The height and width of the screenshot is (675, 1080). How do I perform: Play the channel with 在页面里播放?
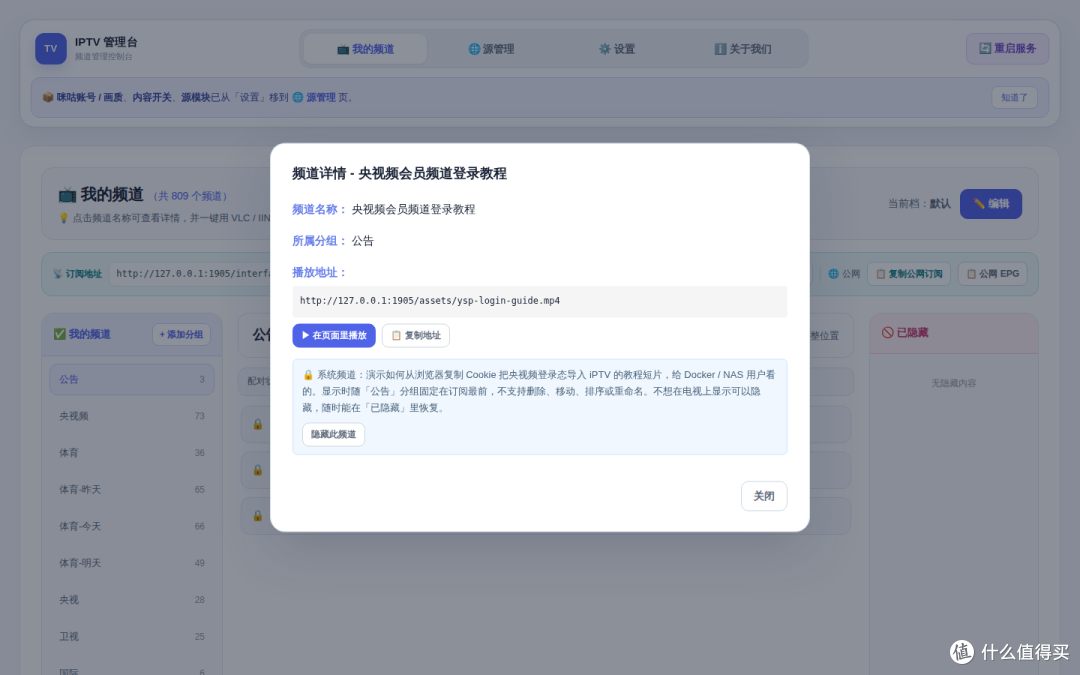(x=334, y=335)
